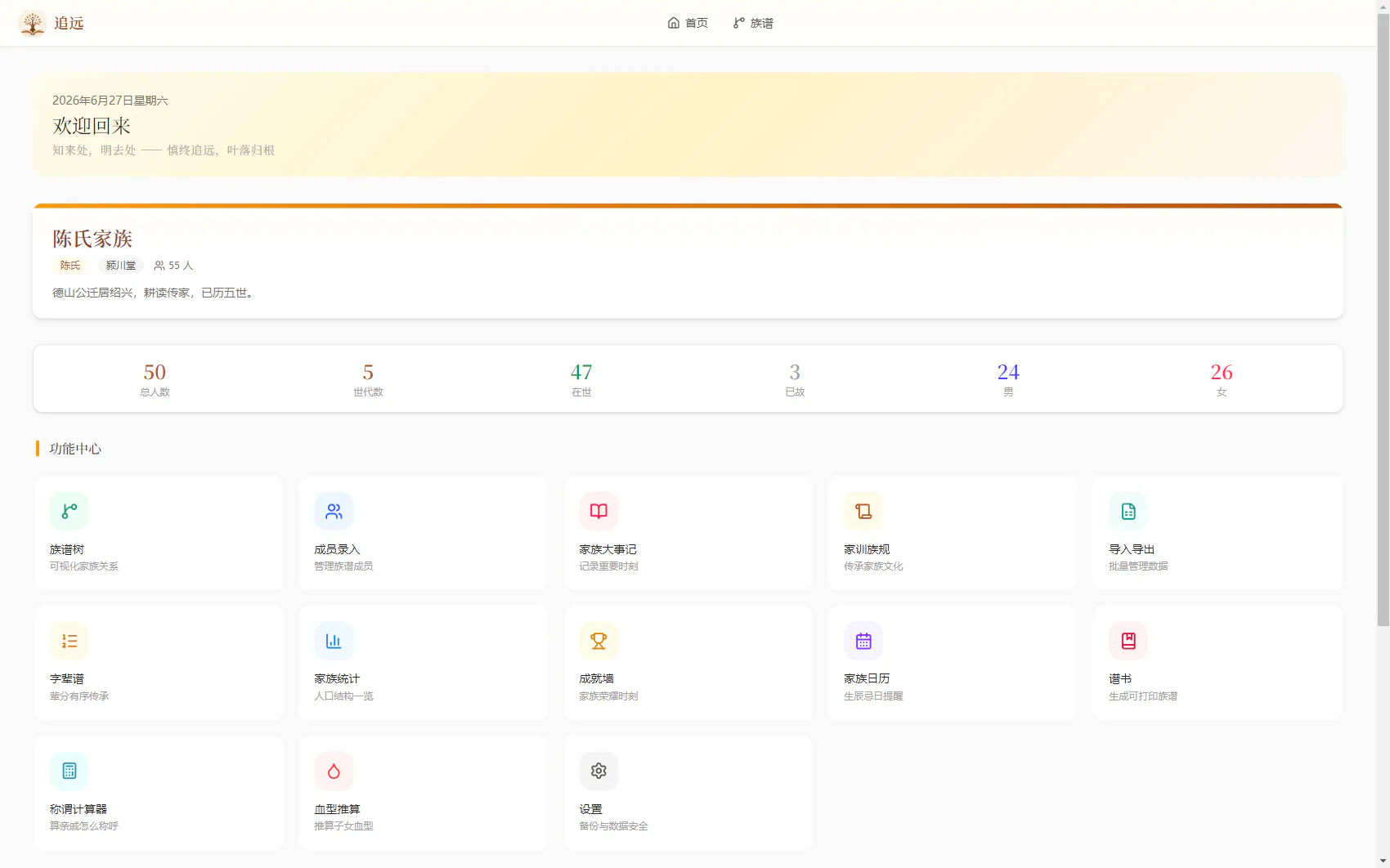
Task: Open the 家族统计 bar chart icon
Action: click(334, 641)
